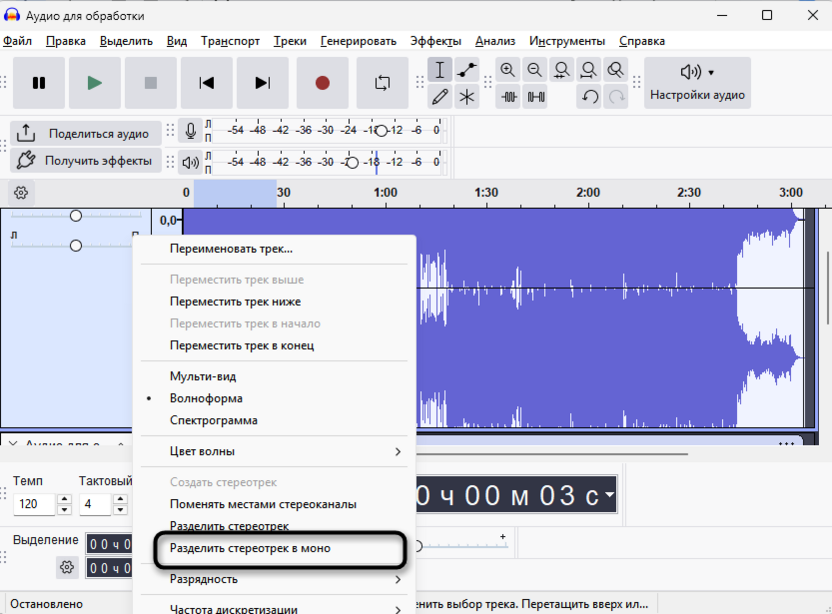Click the speaker playback meter icon
The image size is (832, 614).
click(190, 162)
